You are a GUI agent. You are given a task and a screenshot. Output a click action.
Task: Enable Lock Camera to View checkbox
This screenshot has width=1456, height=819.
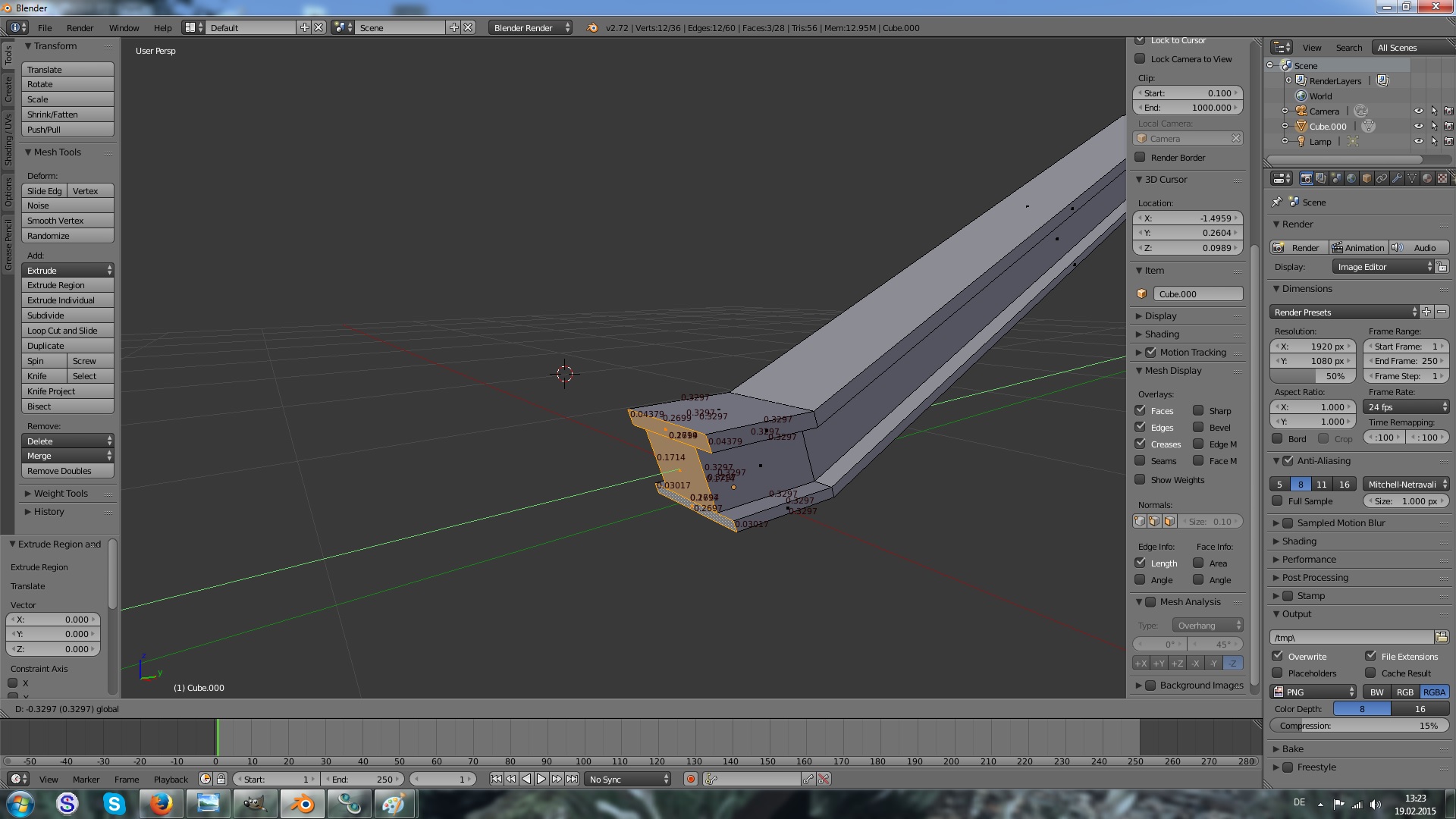click(1140, 58)
